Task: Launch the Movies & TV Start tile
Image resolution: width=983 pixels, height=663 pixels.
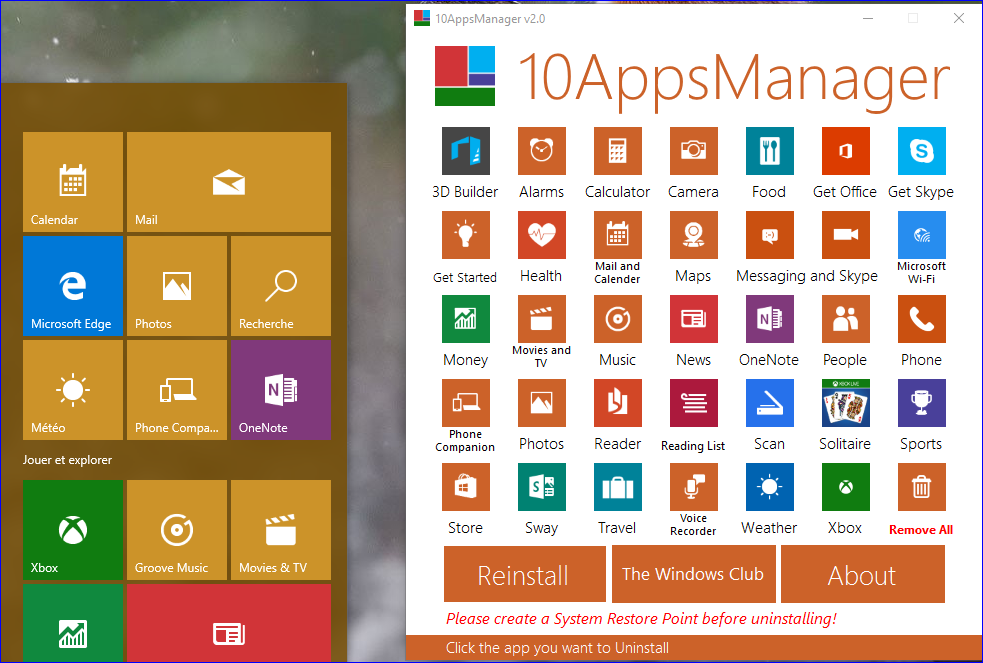Action: click(x=281, y=530)
